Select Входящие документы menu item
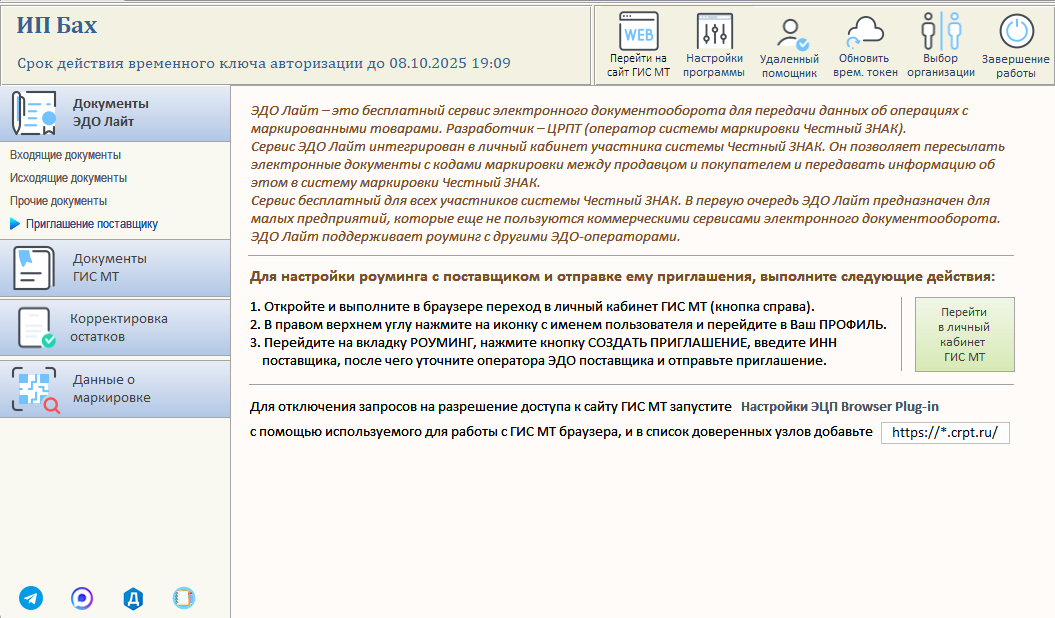The image size is (1055, 618). pyautogui.click(x=65, y=155)
